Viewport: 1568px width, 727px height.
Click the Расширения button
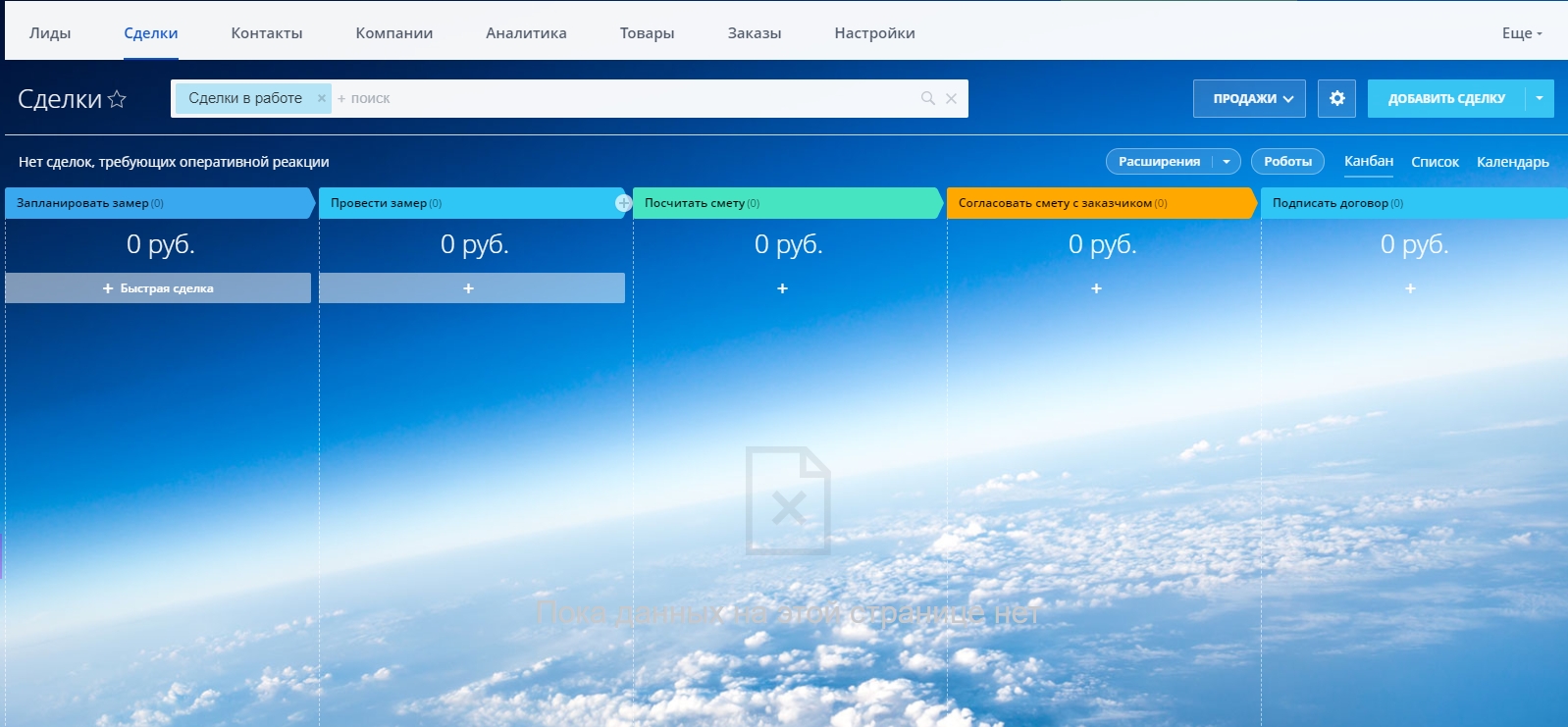[1160, 162]
